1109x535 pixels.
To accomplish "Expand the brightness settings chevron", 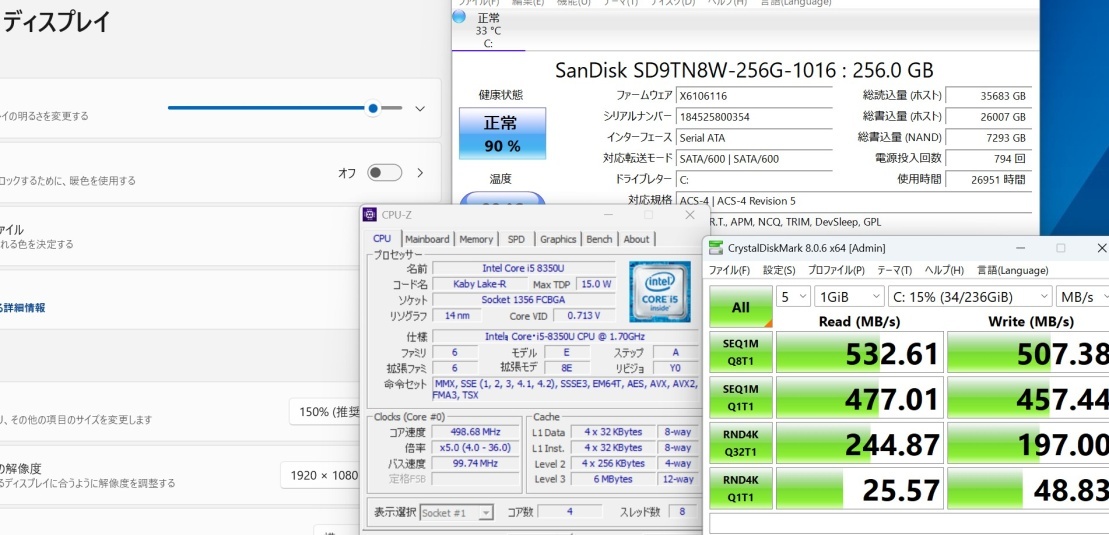I will (420, 109).
